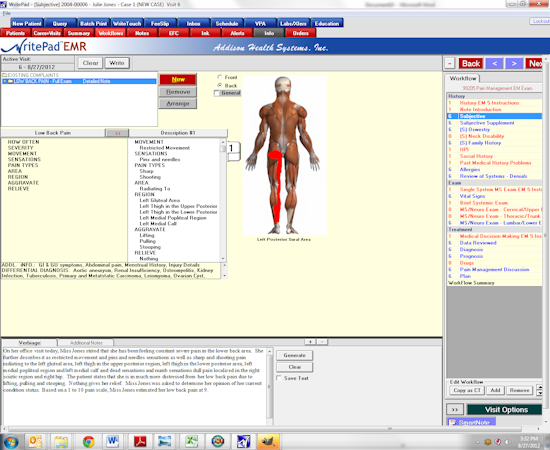Open Adobe Acrobat PDF icon in taskbar

point(140,442)
